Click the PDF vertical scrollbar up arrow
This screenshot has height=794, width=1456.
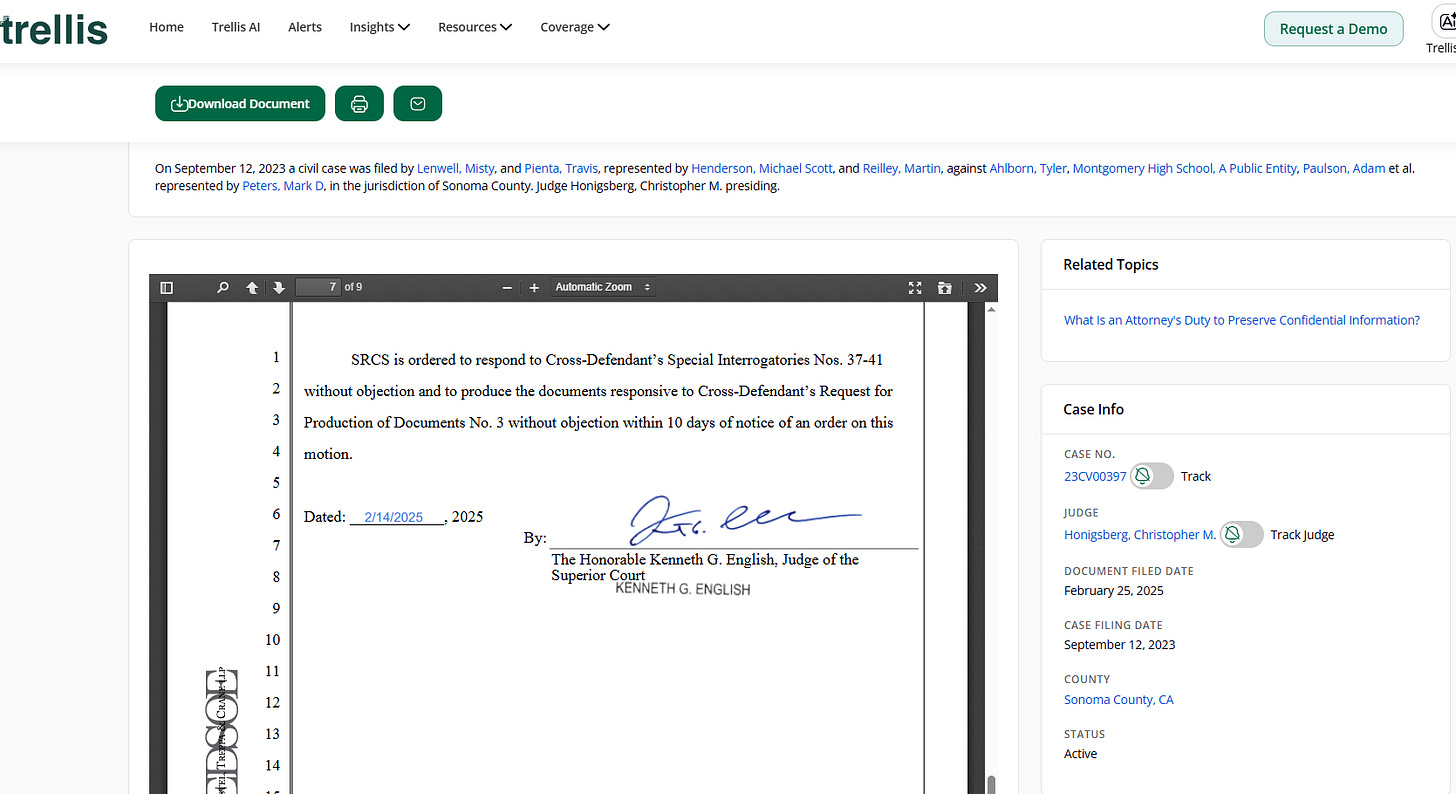coord(991,309)
